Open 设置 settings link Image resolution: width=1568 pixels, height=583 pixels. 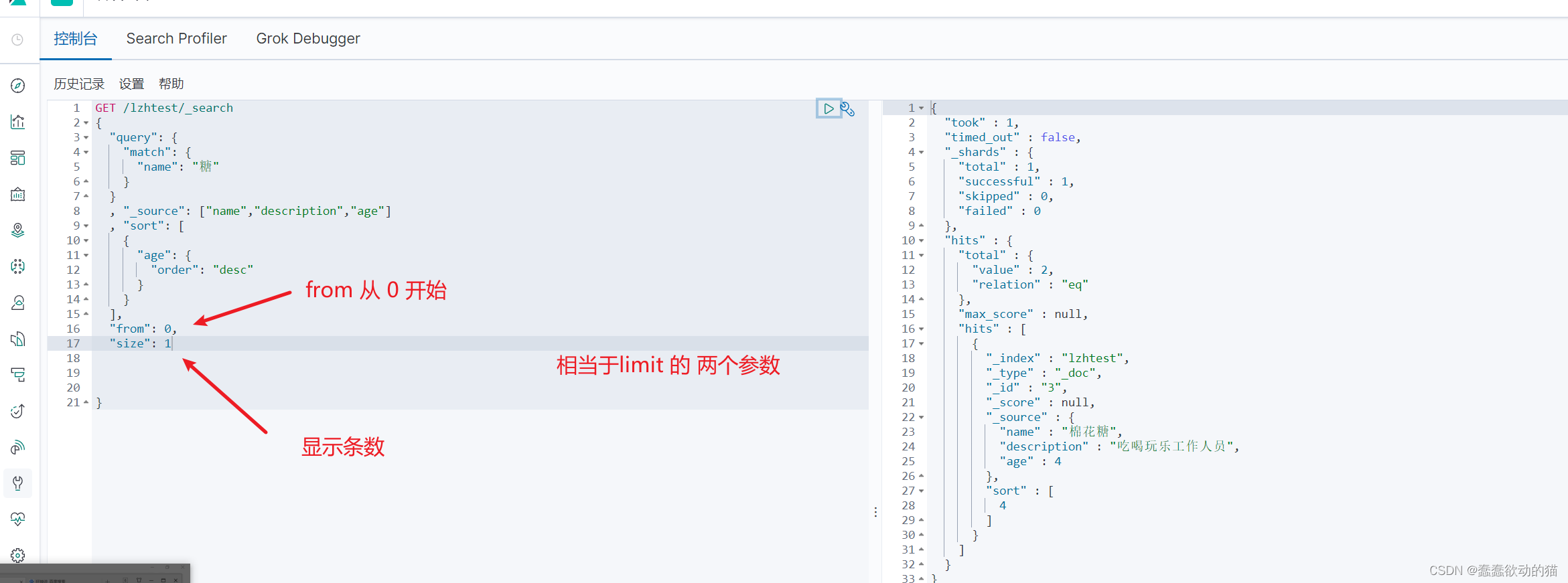(132, 84)
